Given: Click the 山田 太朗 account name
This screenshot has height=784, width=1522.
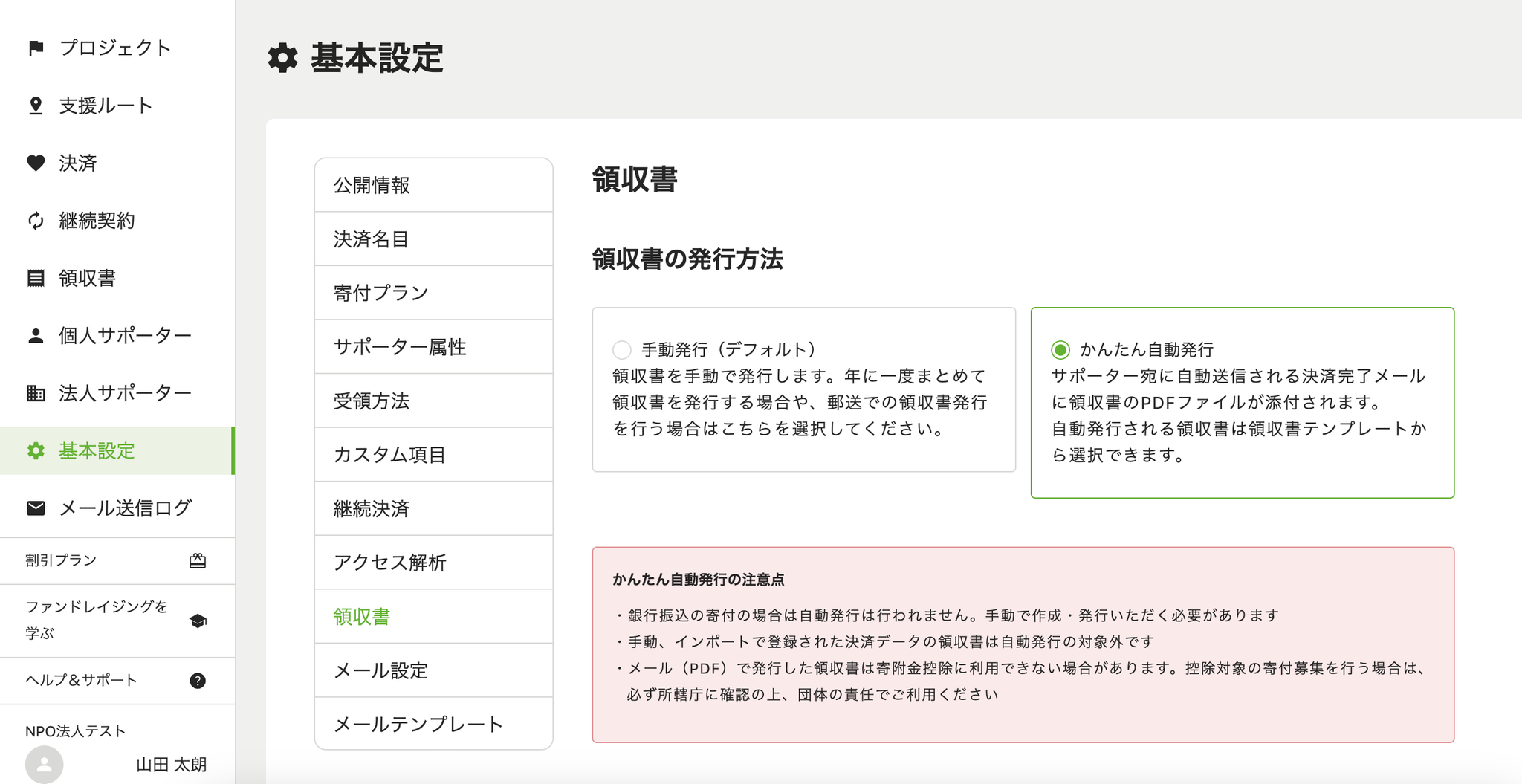Looking at the screenshot, I should (171, 765).
